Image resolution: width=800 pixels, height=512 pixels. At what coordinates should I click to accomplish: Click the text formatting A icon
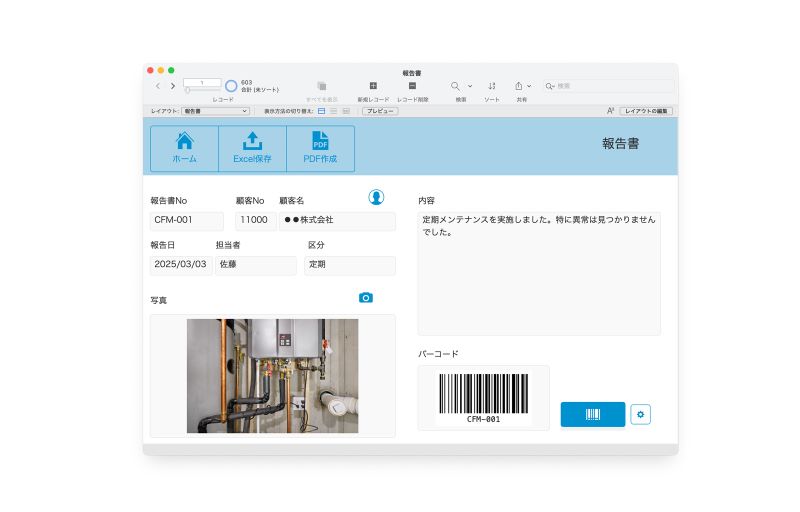pyautogui.click(x=610, y=111)
